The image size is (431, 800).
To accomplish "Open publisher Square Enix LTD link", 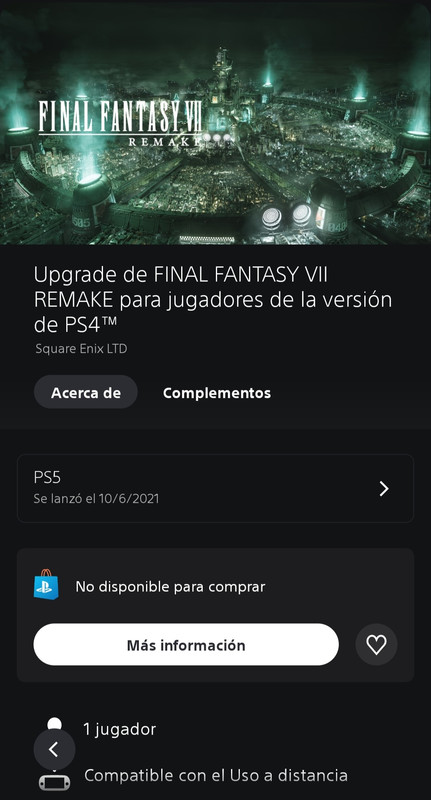I will coord(81,349).
